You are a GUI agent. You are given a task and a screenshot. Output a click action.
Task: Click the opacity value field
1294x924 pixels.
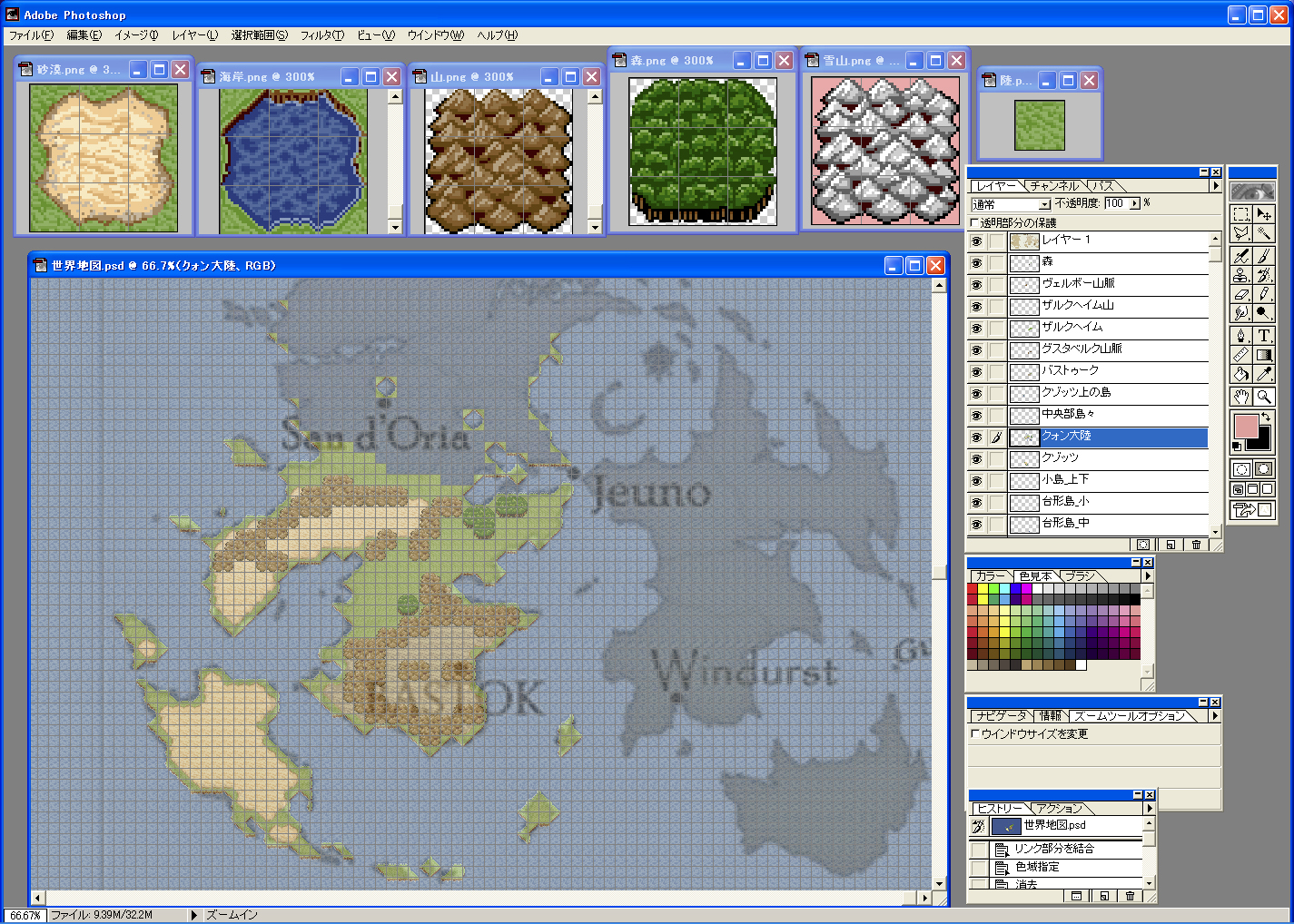coord(1116,204)
